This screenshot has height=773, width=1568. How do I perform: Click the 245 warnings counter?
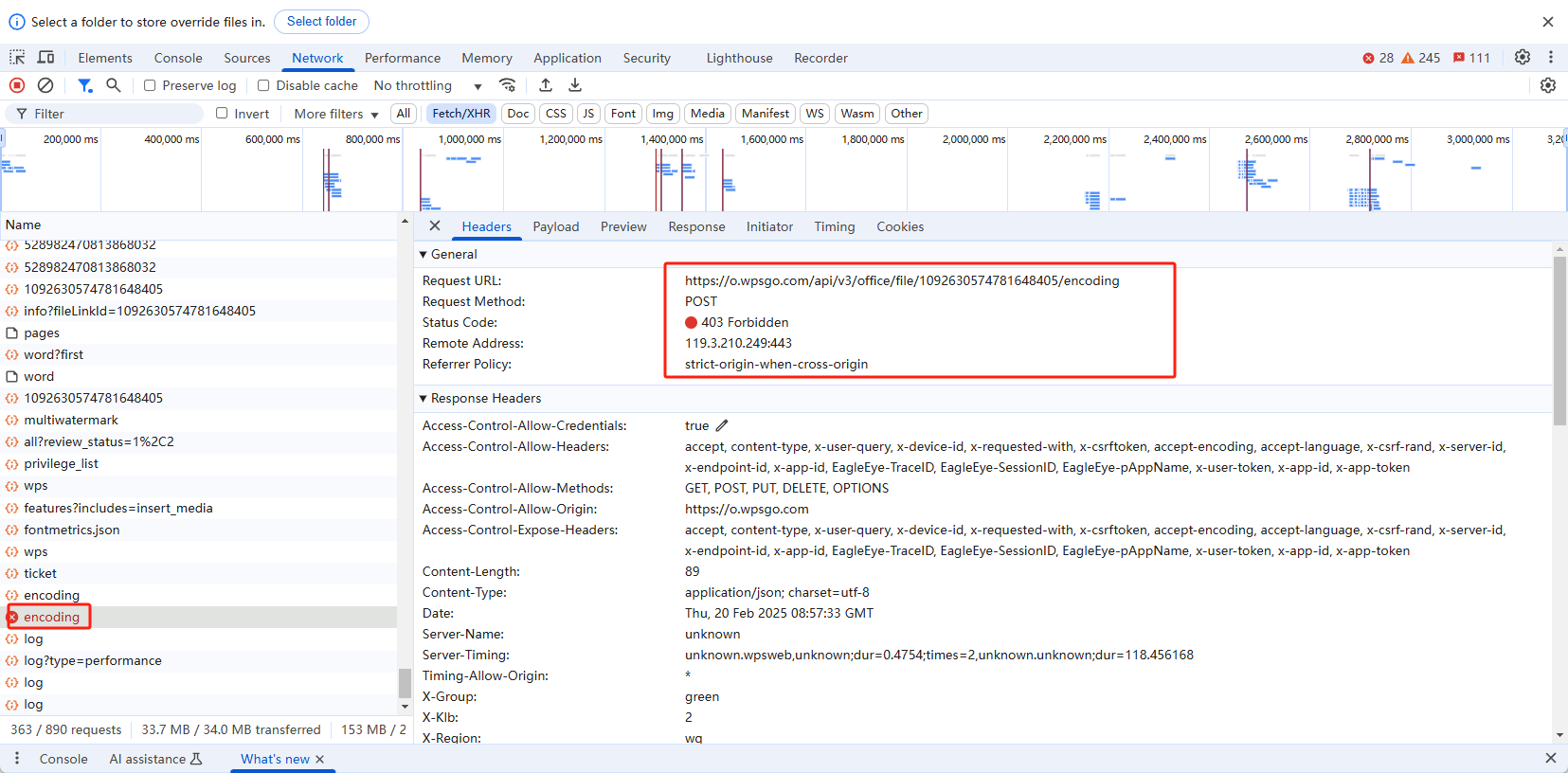tap(1421, 58)
